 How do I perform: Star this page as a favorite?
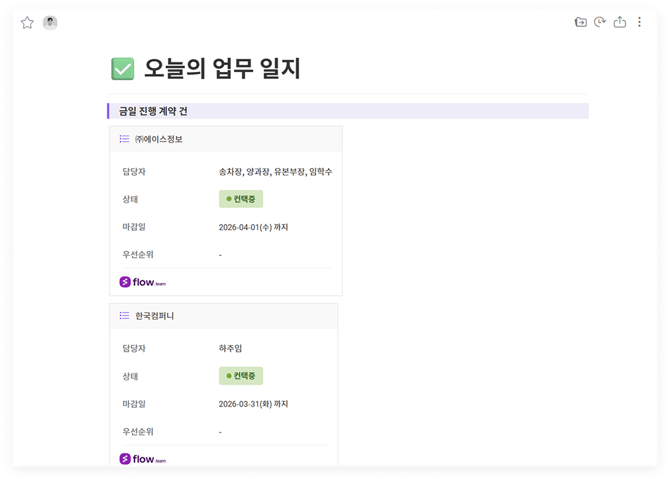pyautogui.click(x=27, y=23)
